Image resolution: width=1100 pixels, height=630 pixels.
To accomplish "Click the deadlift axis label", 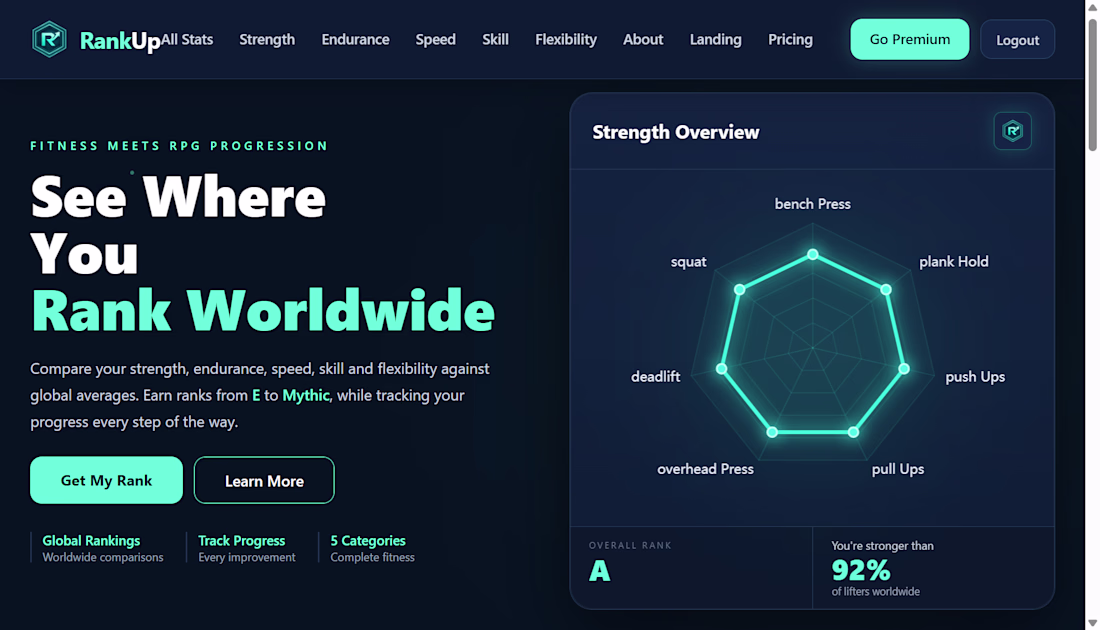I will (655, 377).
